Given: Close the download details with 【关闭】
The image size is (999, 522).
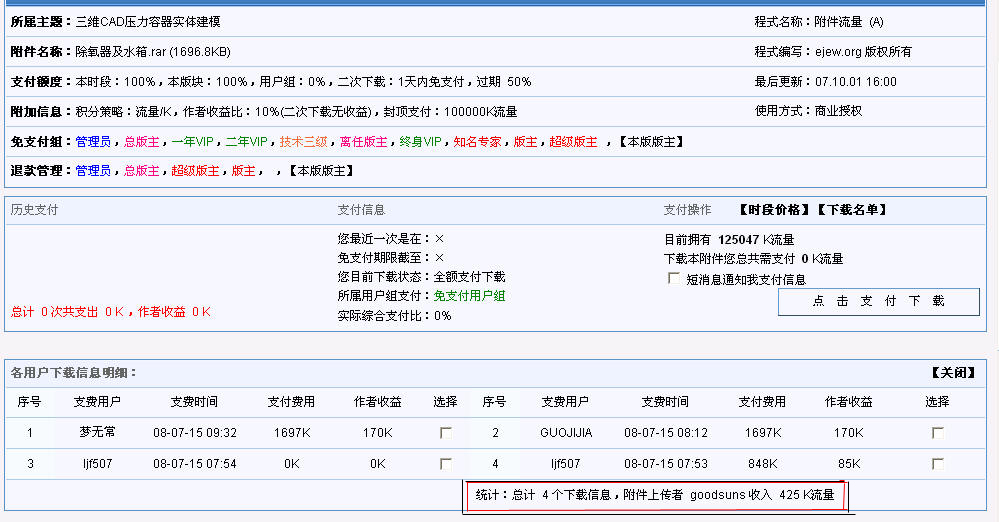Looking at the screenshot, I should click(953, 373).
